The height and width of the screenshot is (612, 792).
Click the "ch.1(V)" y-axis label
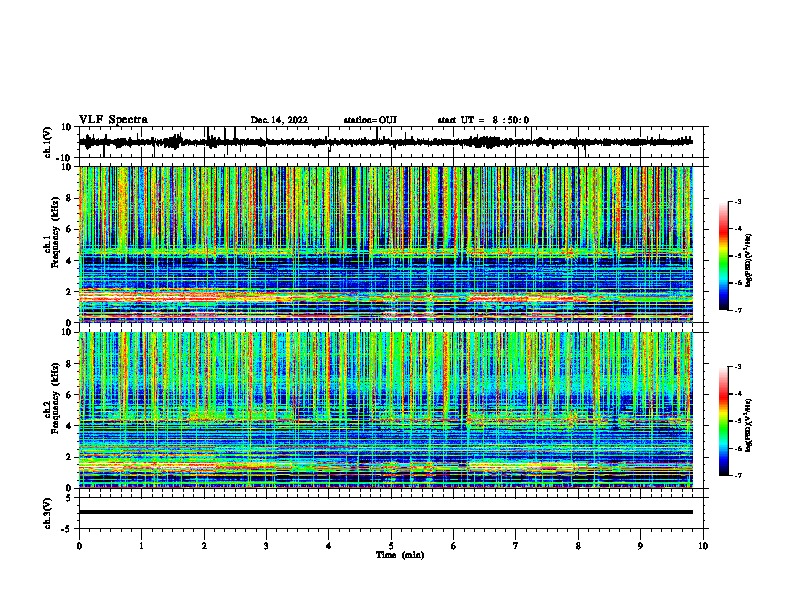tap(48, 142)
